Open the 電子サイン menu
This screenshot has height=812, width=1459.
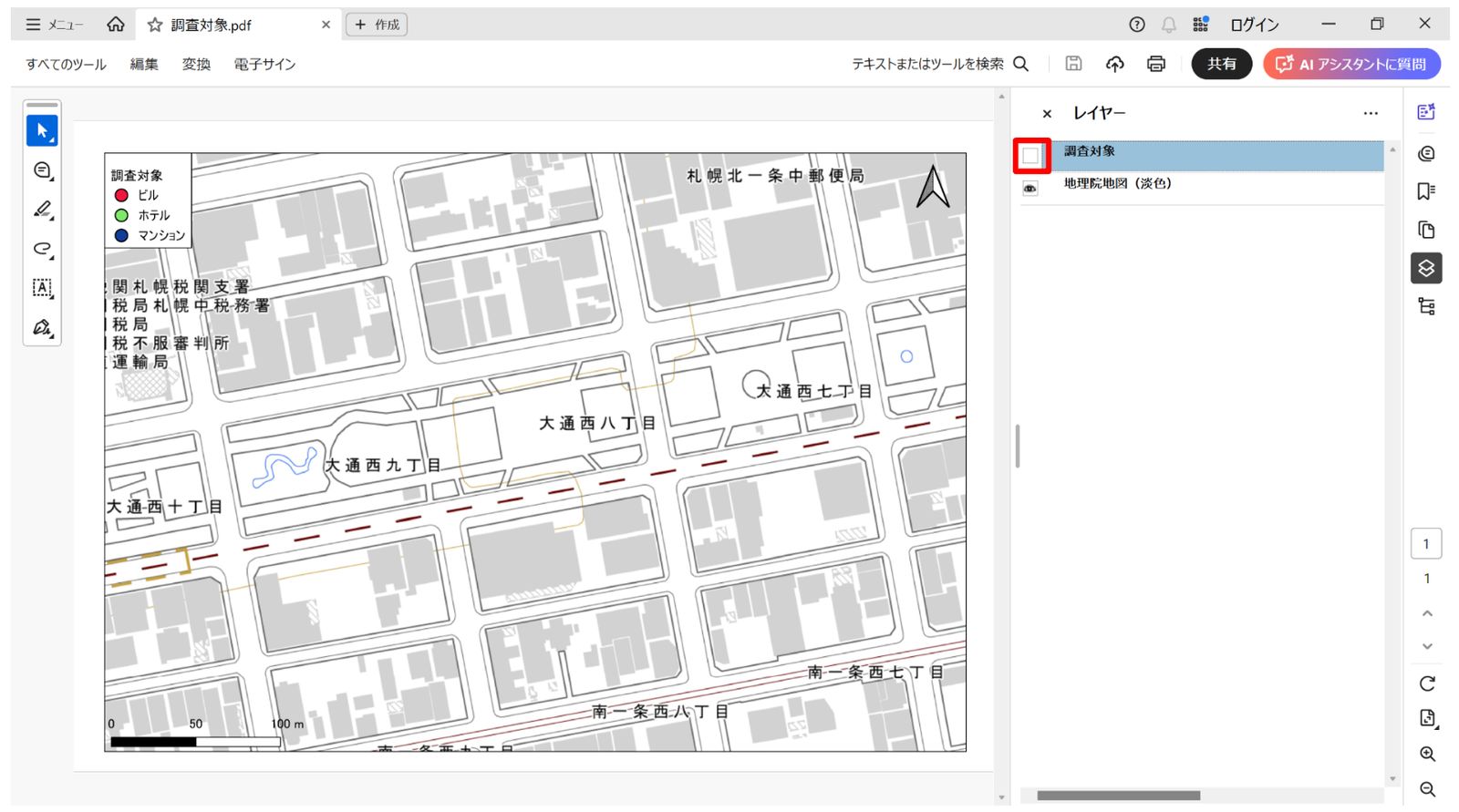pos(264,64)
